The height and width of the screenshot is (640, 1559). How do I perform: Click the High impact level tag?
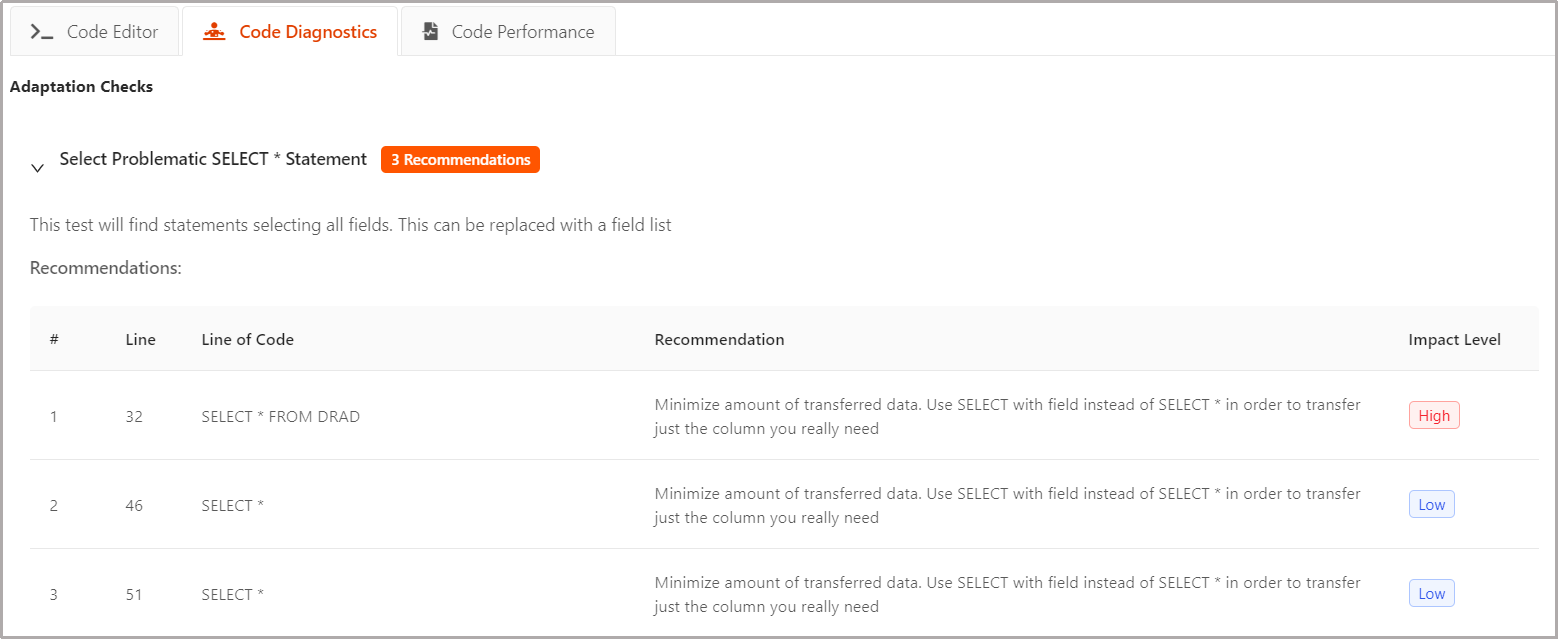point(1434,415)
